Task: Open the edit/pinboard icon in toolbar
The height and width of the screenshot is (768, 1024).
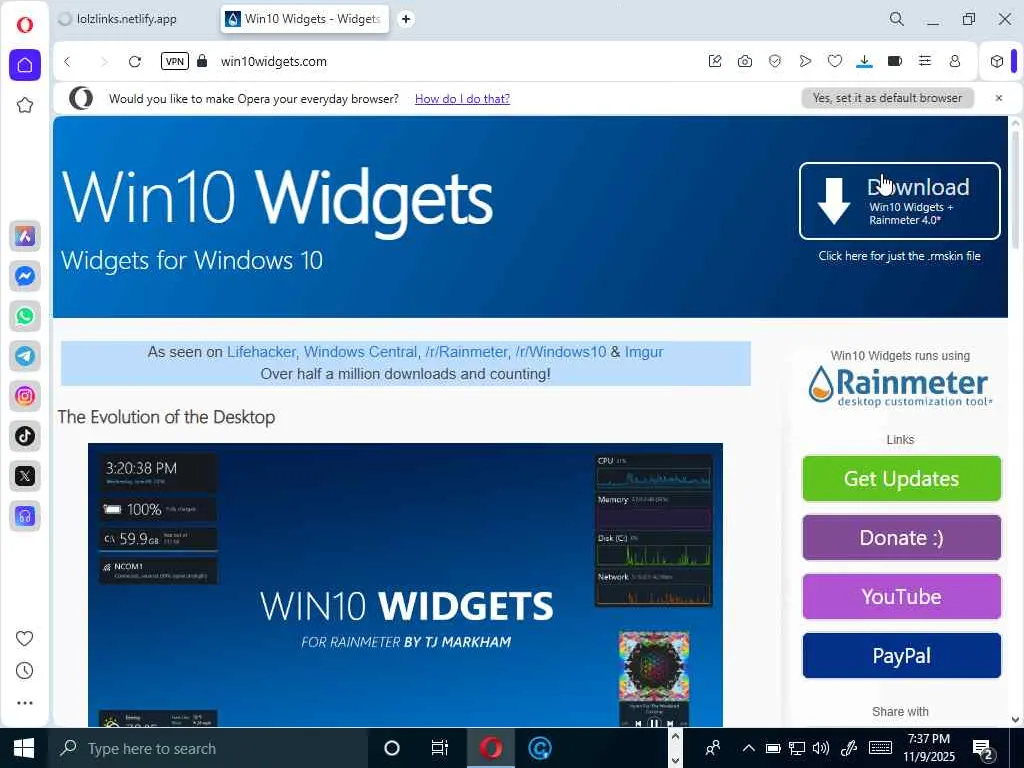Action: point(714,61)
